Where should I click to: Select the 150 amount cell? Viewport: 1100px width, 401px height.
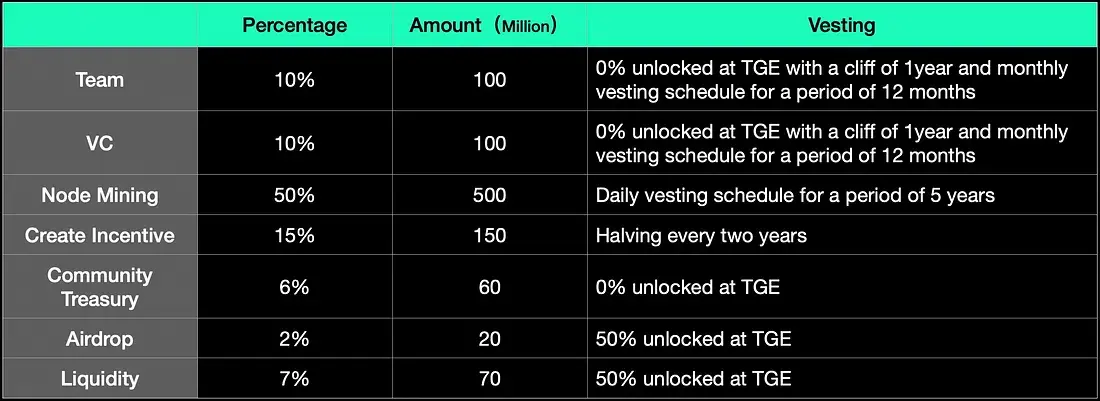coord(488,236)
